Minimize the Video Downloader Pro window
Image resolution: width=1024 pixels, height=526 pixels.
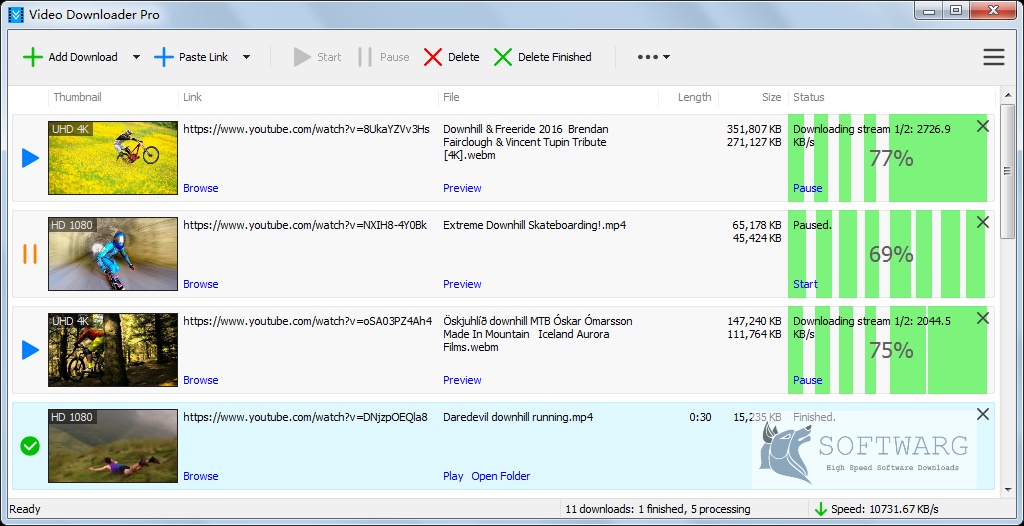point(929,11)
